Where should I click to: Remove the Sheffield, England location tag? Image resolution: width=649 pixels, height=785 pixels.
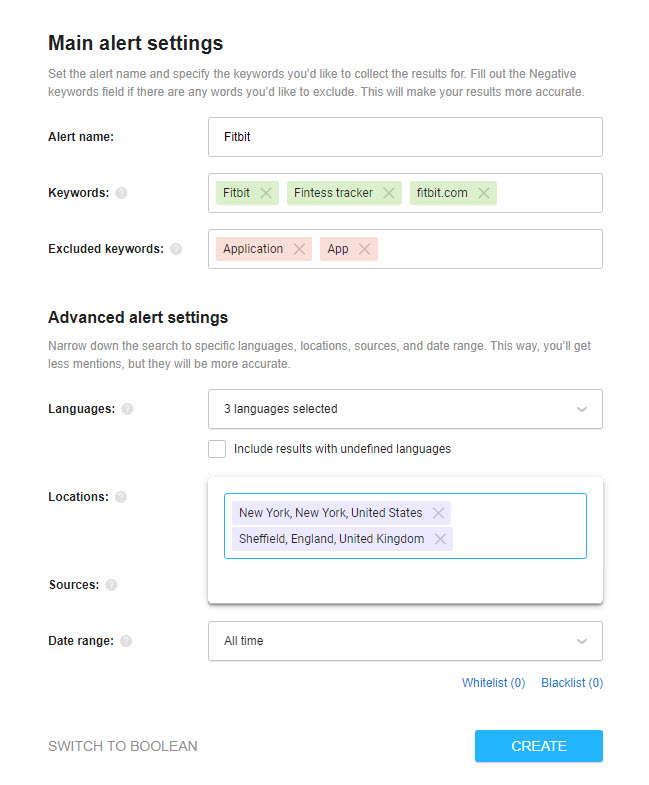[x=440, y=539]
